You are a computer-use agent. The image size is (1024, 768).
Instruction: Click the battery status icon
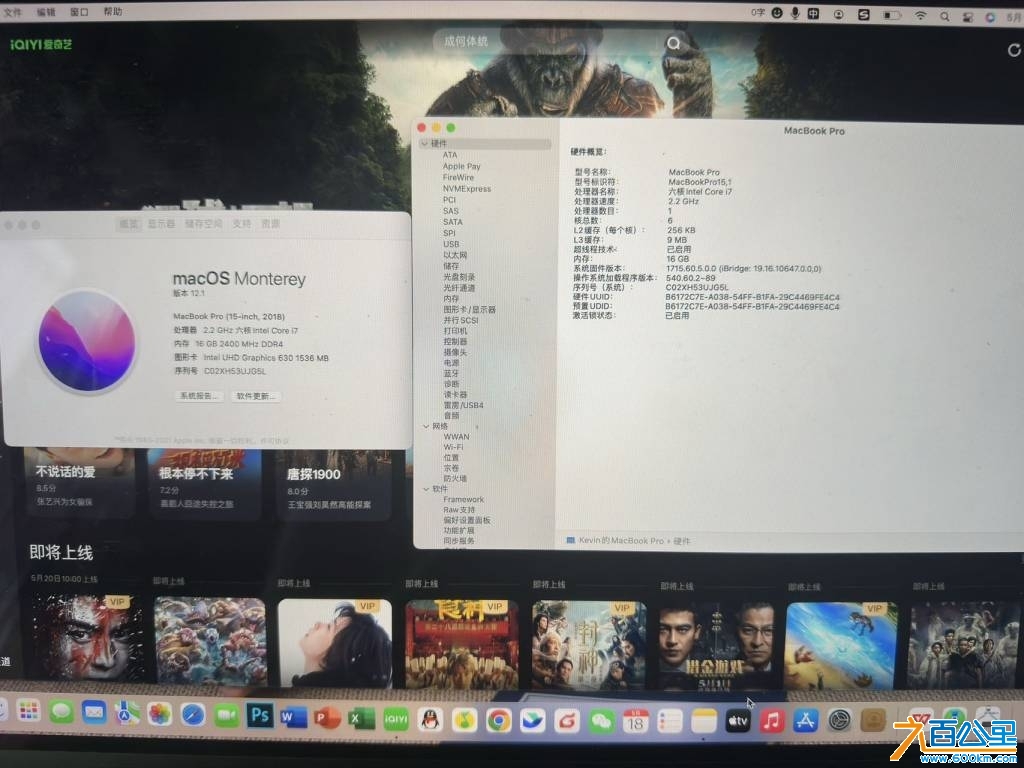[x=891, y=14]
